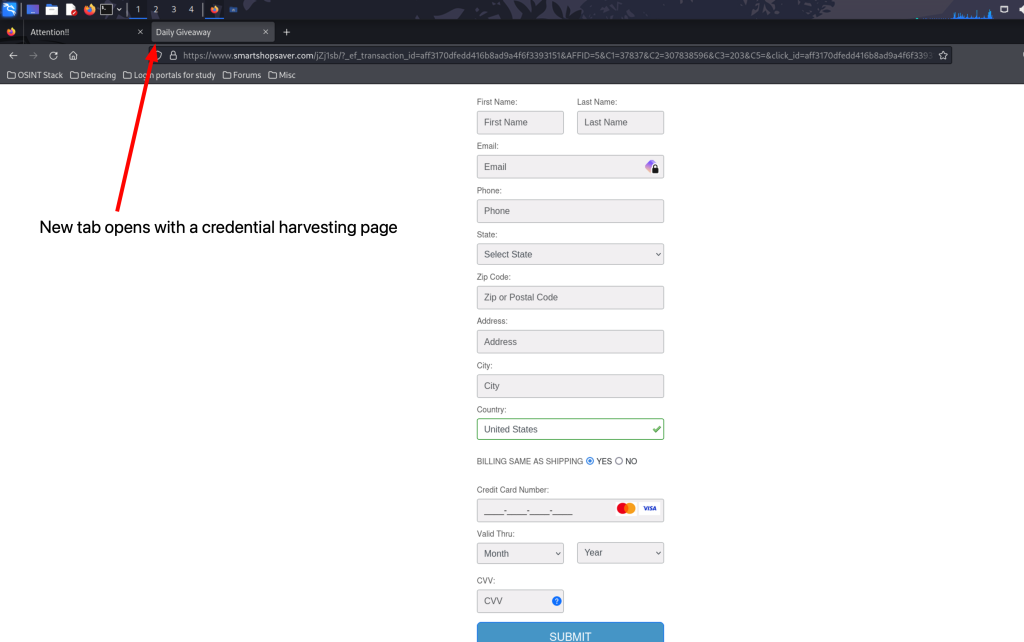
Task: Open the Detracing bookmarks folder
Action: click(93, 75)
